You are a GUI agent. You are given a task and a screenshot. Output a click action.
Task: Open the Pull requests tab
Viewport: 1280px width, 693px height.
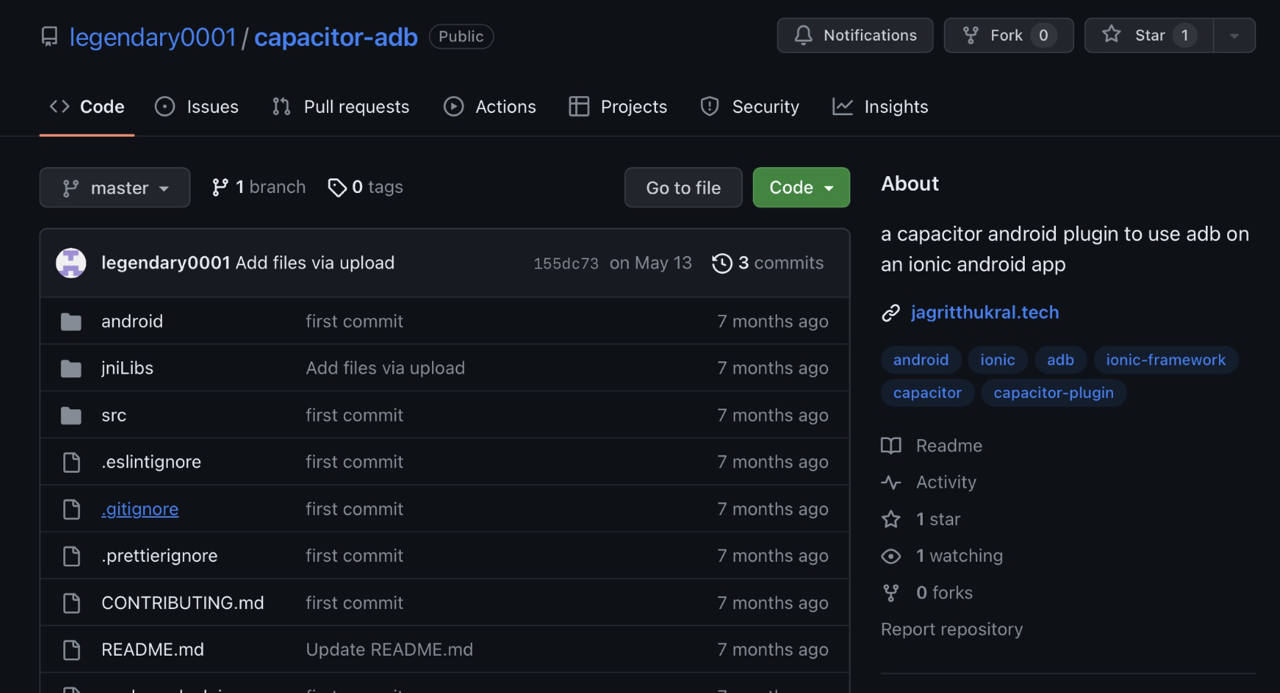(340, 107)
